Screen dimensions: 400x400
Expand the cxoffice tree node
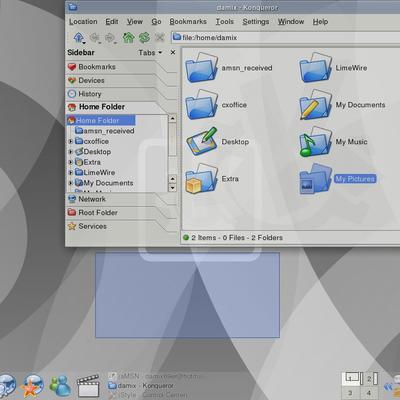click(70, 141)
